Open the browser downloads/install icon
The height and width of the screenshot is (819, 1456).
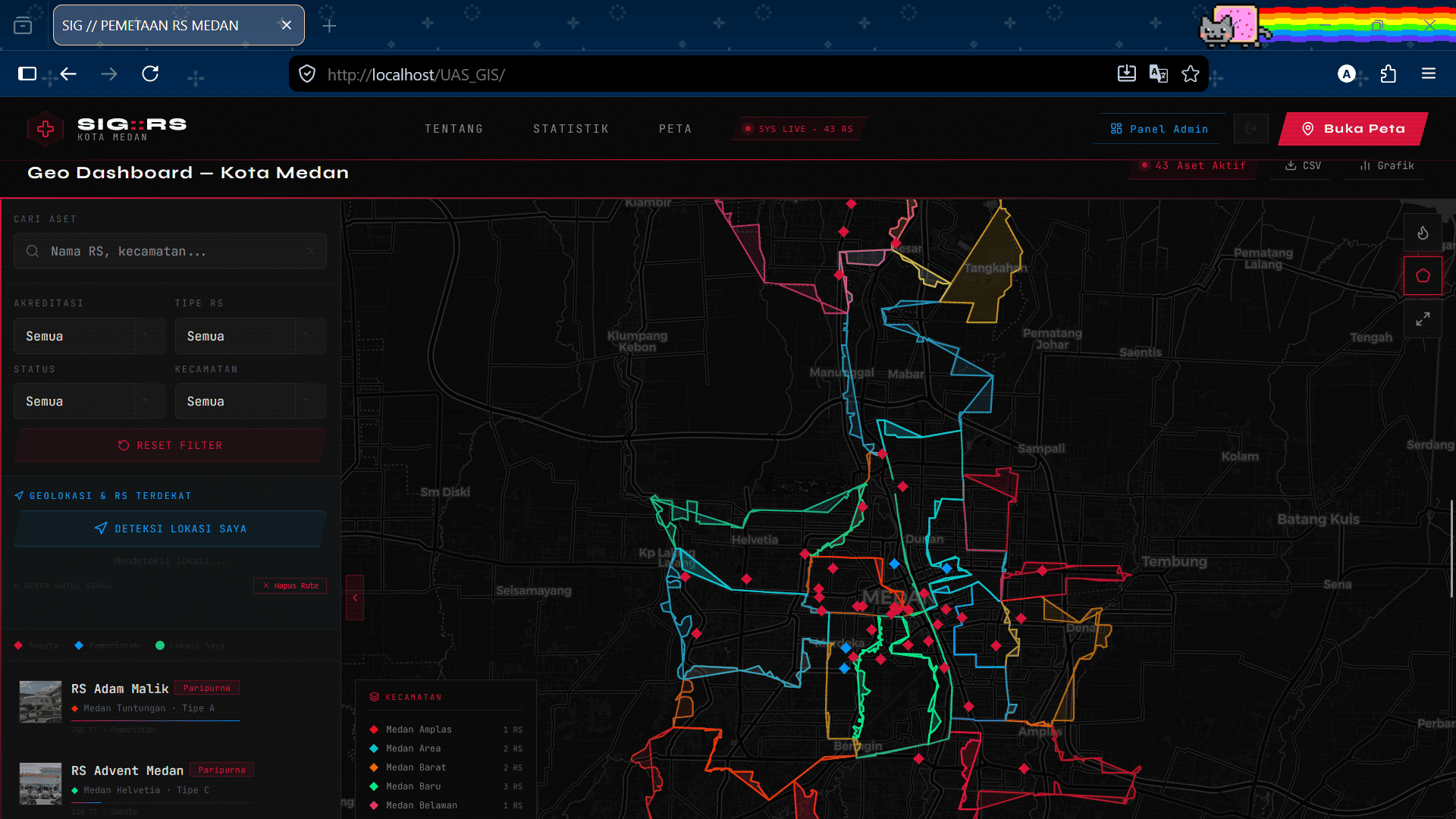tap(1127, 74)
